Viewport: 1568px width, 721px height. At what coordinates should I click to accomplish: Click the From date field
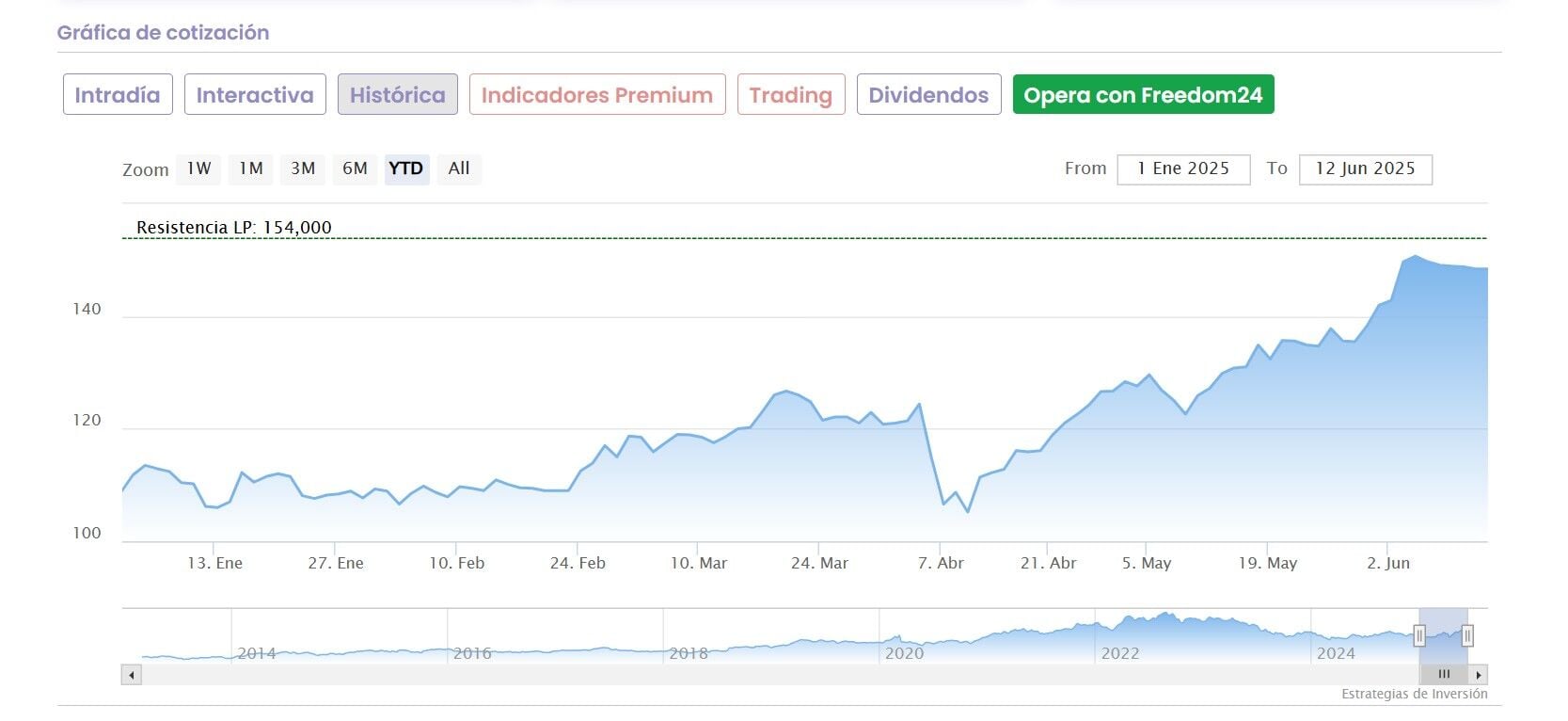tap(1183, 169)
